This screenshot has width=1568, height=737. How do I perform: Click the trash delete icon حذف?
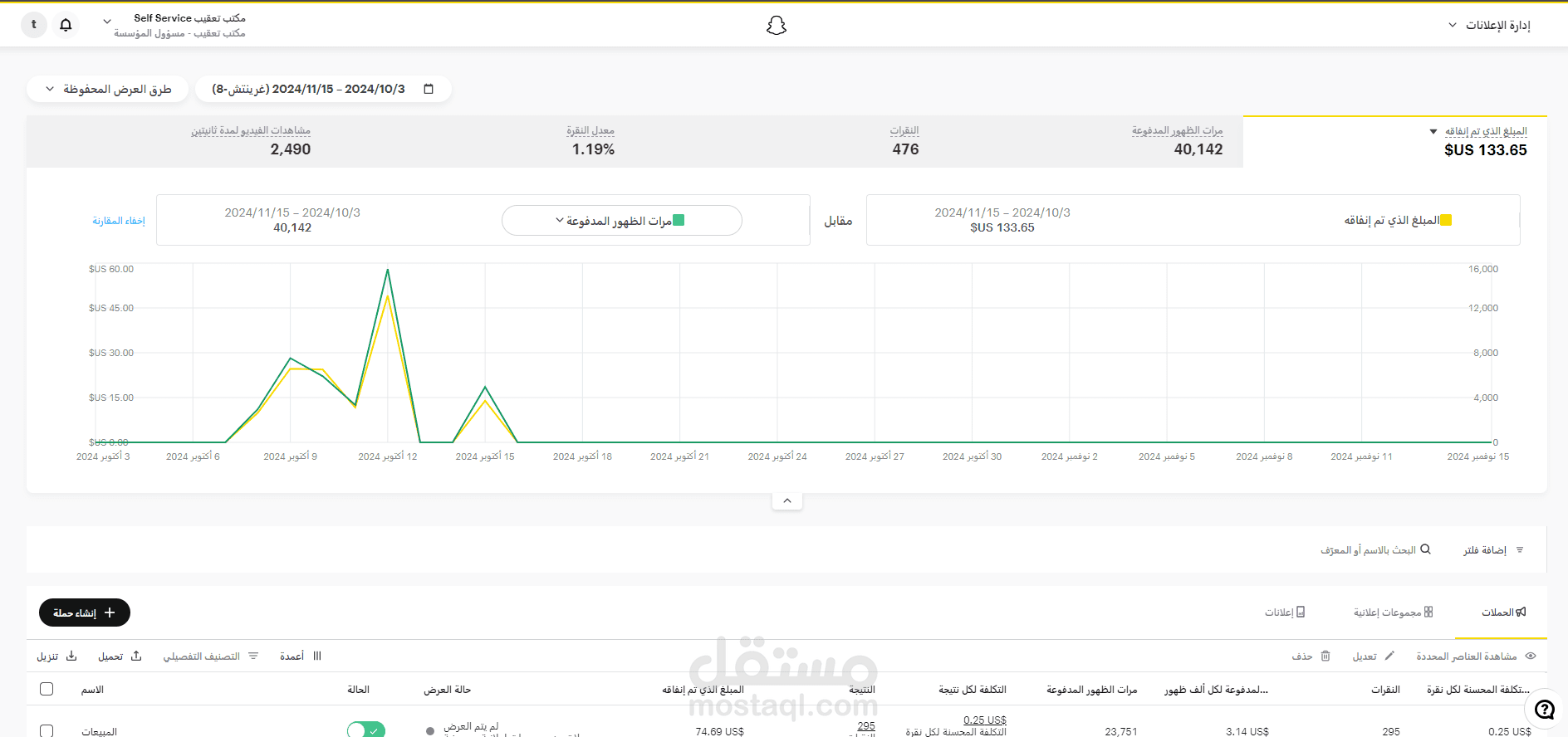[x=1325, y=656]
